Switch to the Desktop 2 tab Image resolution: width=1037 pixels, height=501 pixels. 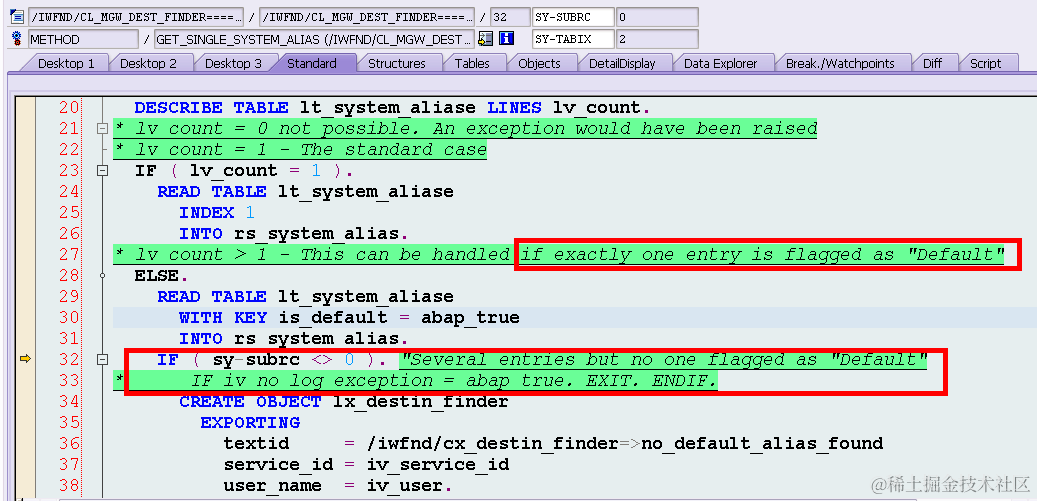[x=148, y=63]
